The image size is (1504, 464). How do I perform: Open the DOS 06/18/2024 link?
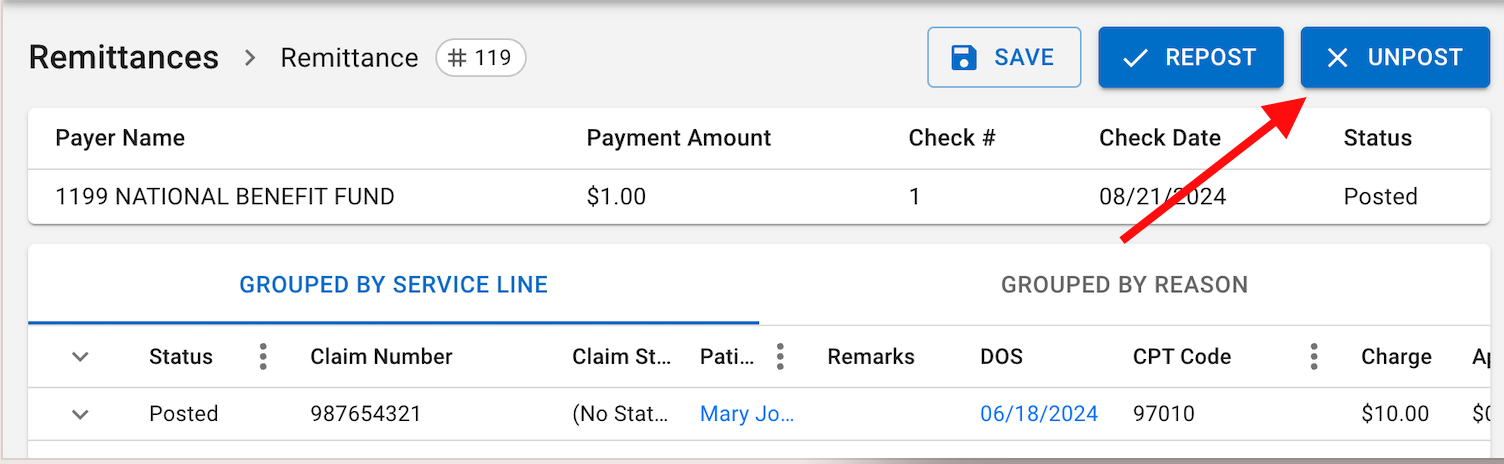pos(1039,414)
